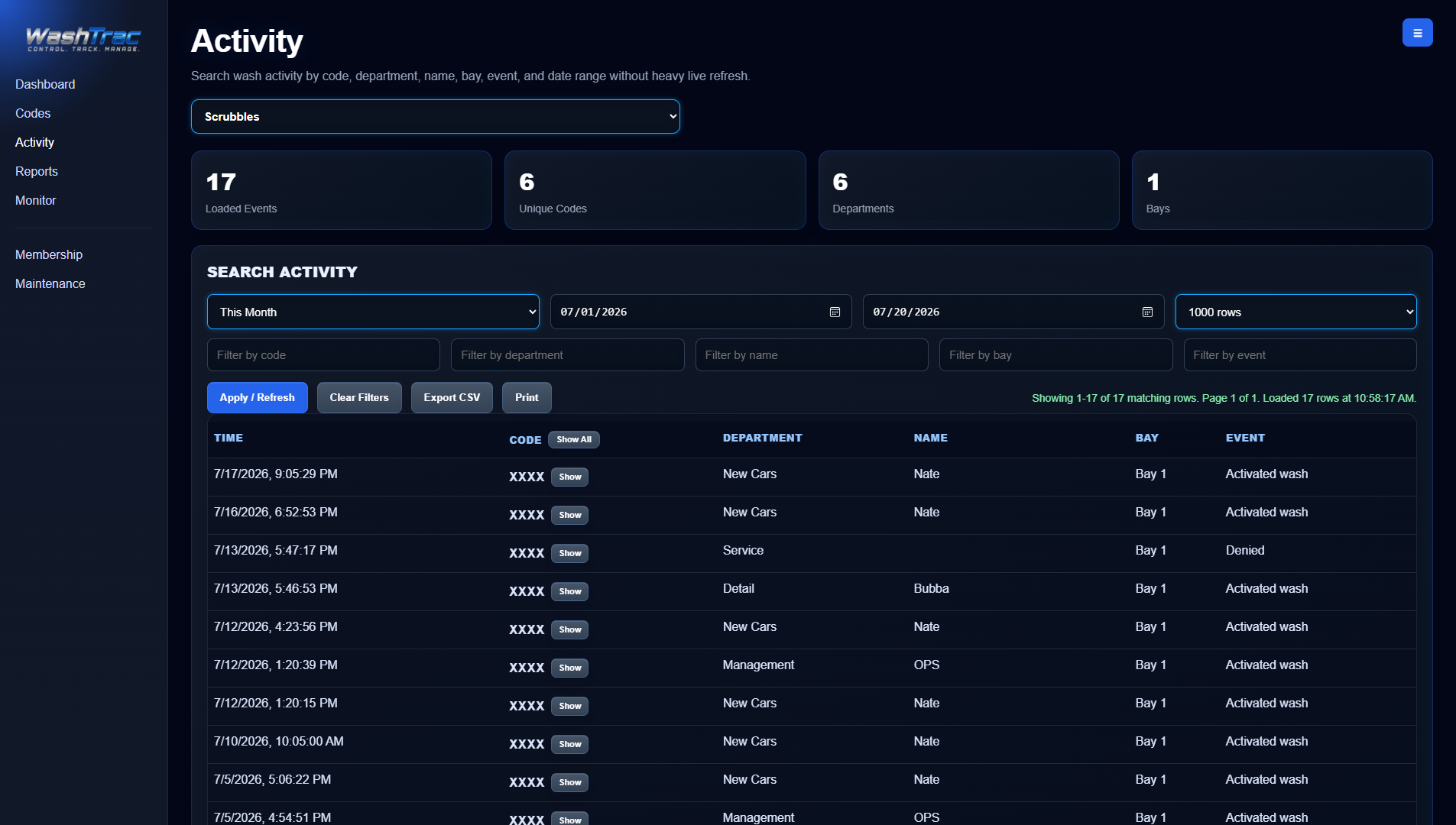Image resolution: width=1456 pixels, height=825 pixels.
Task: Click the 07/20/2026 end date field
Action: click(1013, 312)
